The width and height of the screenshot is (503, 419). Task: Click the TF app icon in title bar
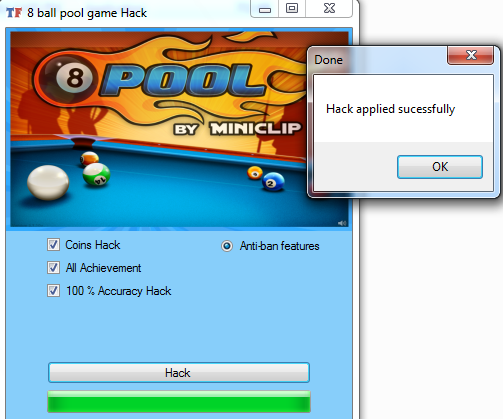14,13
